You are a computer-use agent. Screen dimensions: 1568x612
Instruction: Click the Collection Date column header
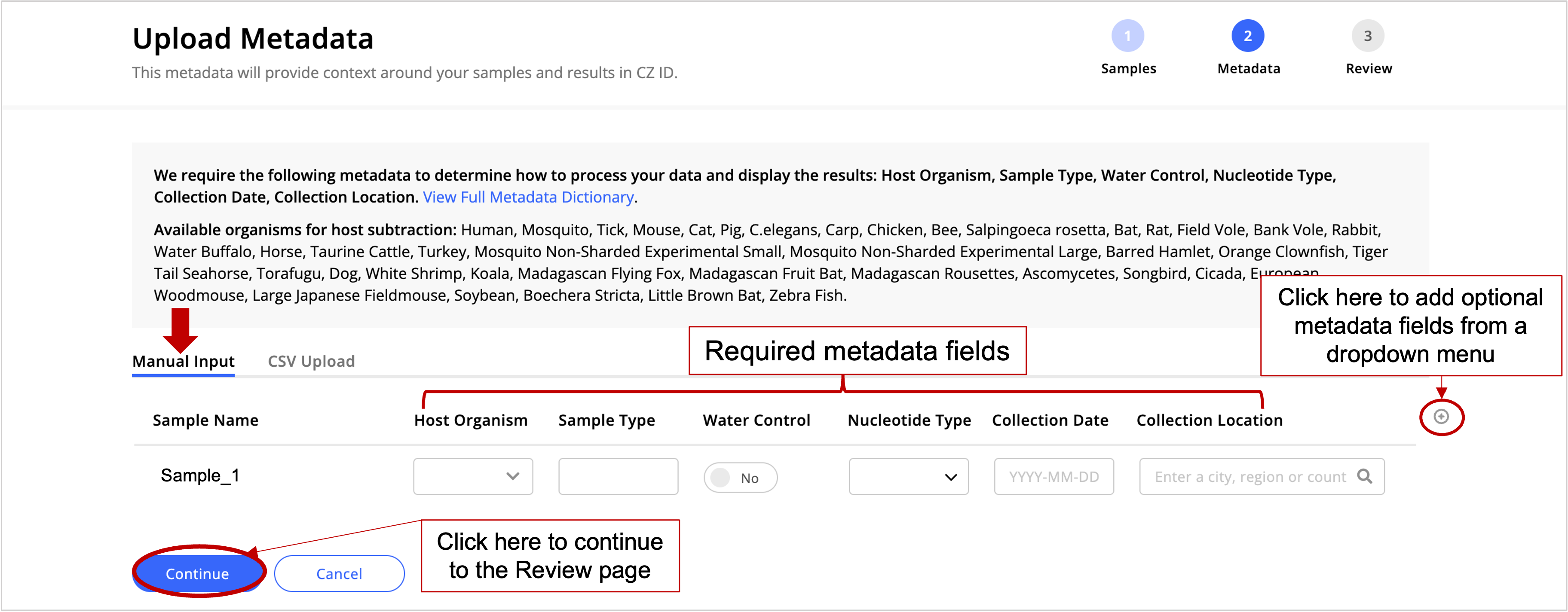(x=1050, y=420)
